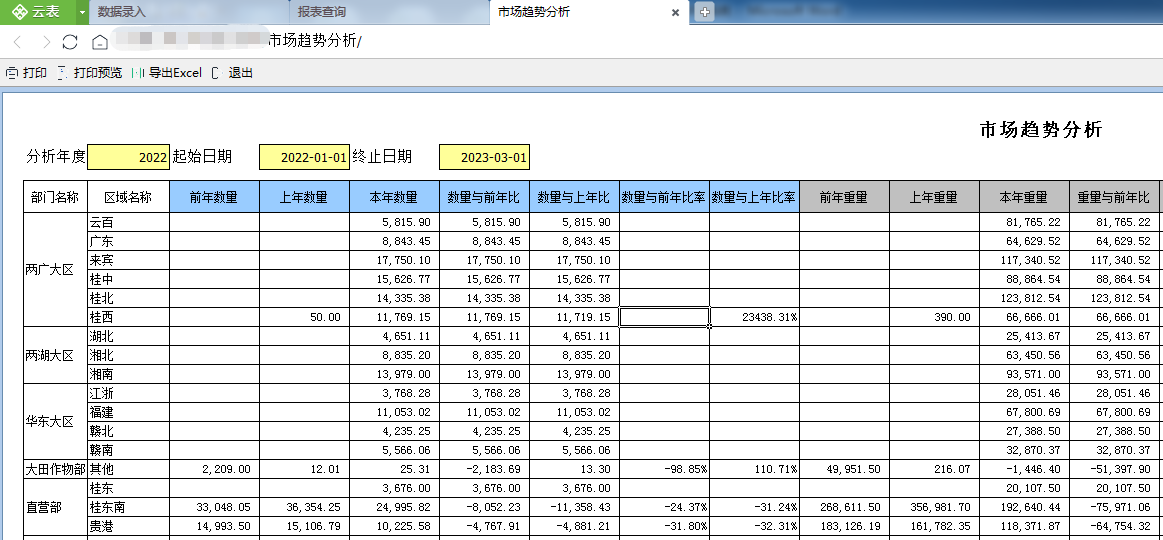Go back with the left arrow
Viewport: 1163px width, 540px height.
coord(18,42)
